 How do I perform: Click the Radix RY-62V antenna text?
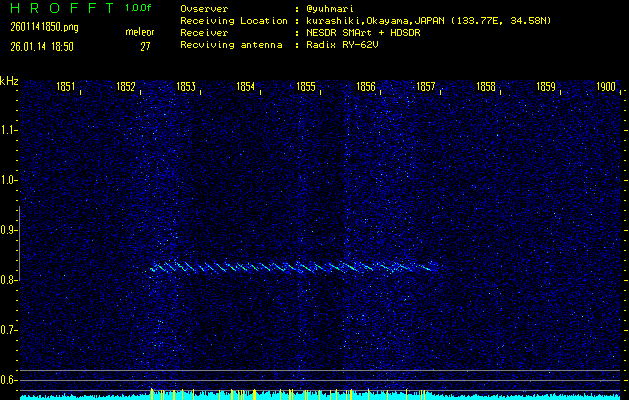point(342,45)
